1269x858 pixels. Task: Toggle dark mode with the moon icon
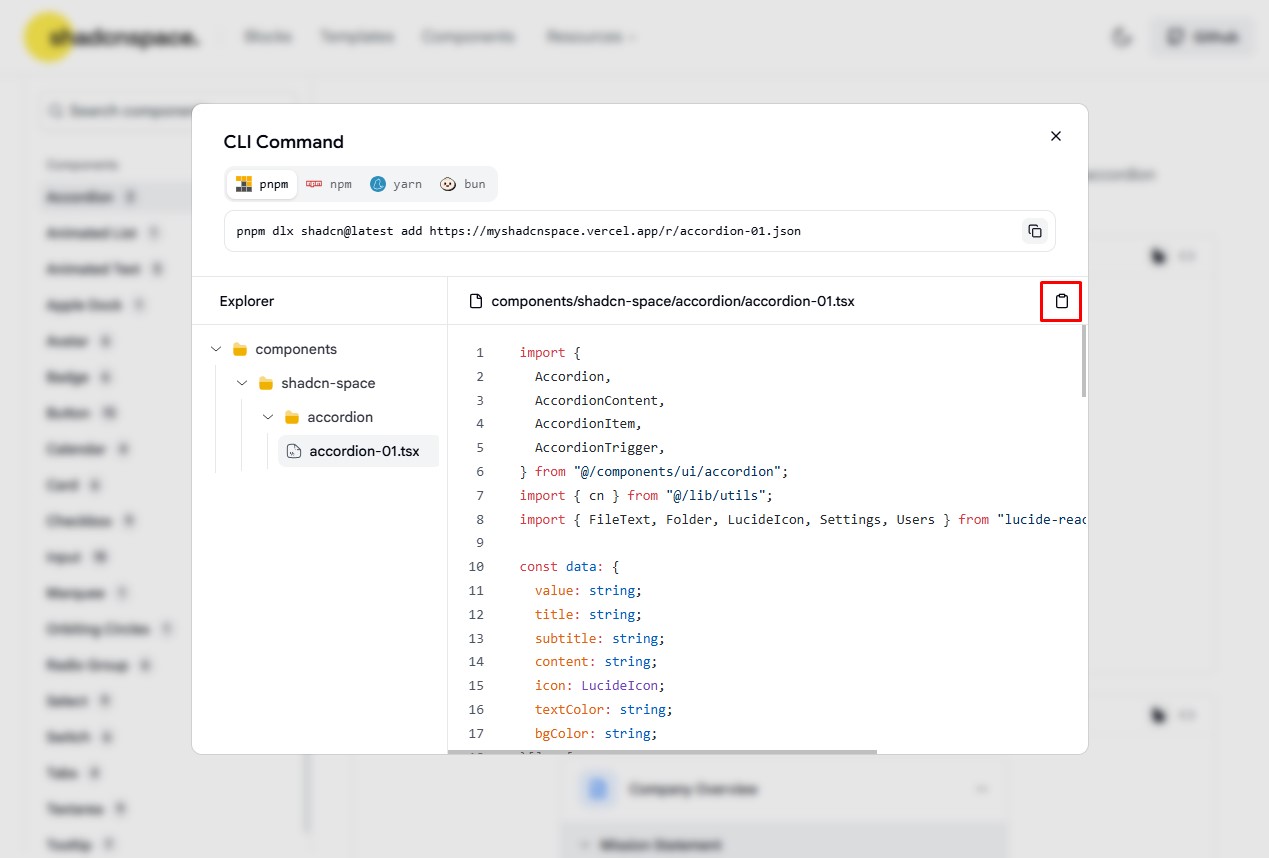point(1121,37)
